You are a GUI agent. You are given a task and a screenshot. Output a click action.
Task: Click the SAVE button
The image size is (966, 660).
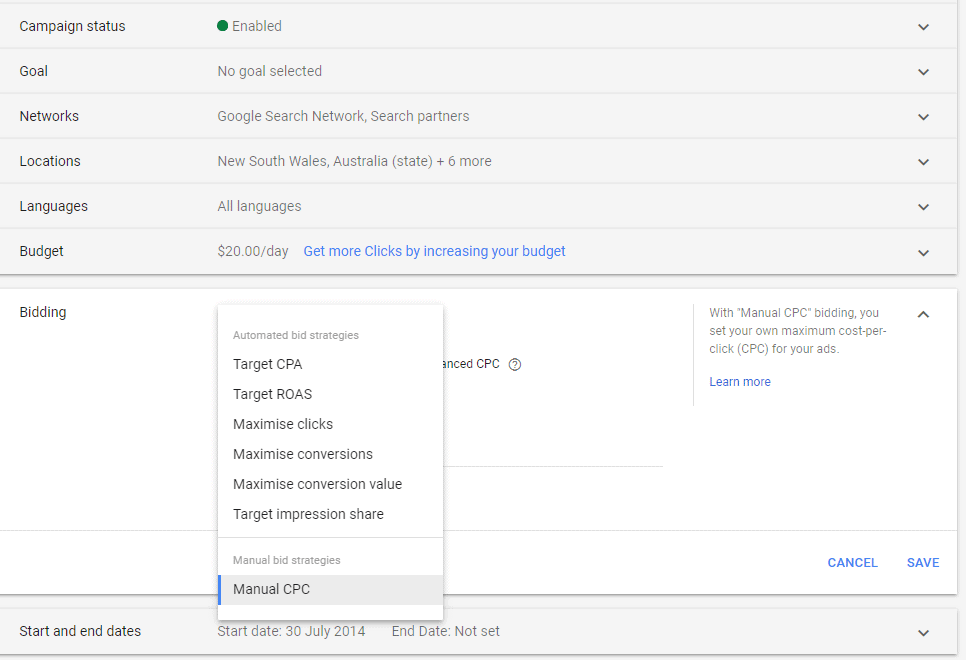coord(922,563)
